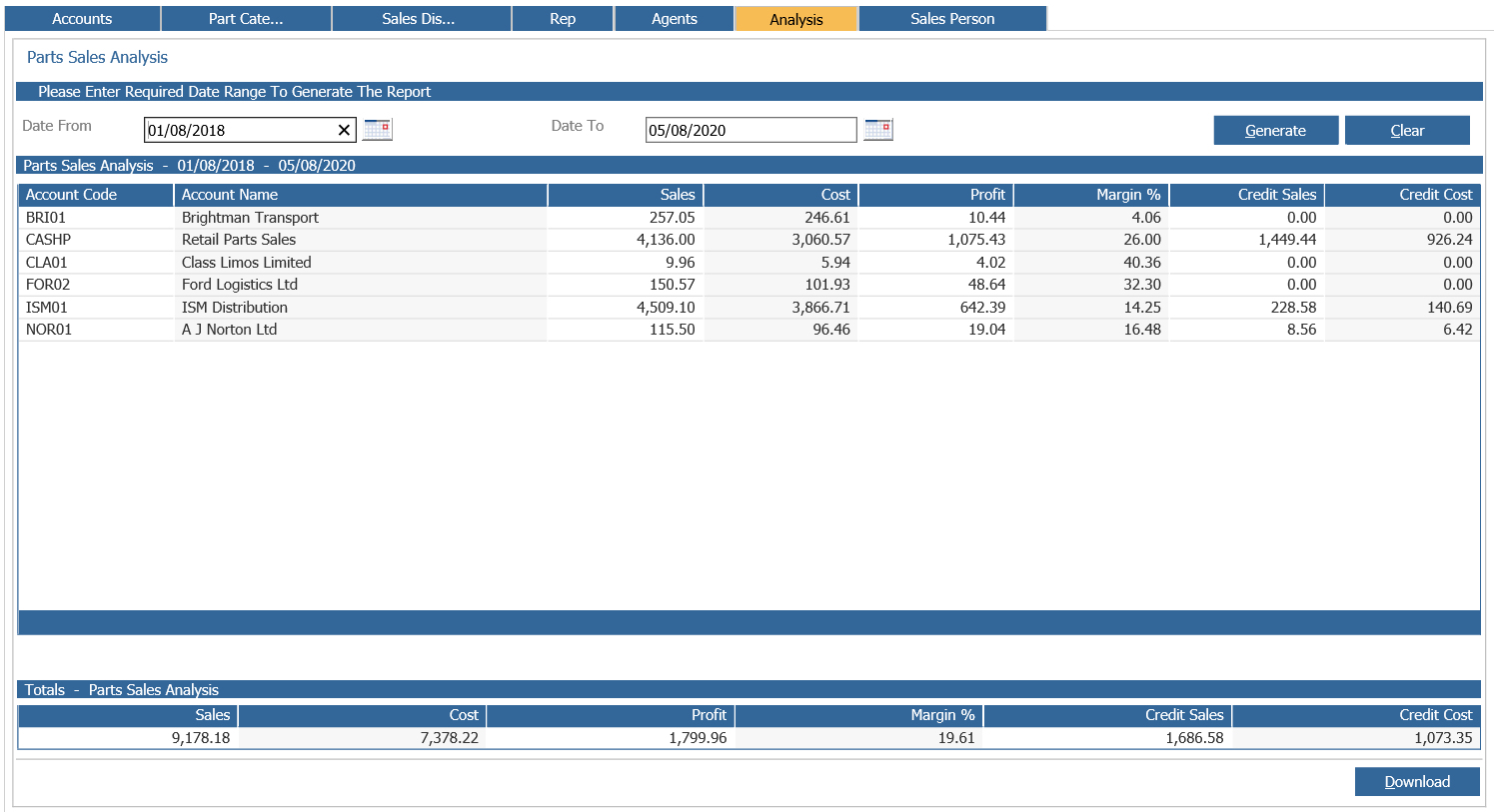This screenshot has height=812, width=1494.
Task: Select the Retail Parts Sales CASHP row
Action: click(x=748, y=240)
